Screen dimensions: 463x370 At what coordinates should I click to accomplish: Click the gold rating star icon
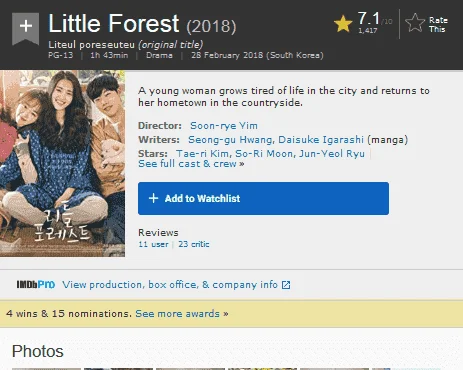343,24
